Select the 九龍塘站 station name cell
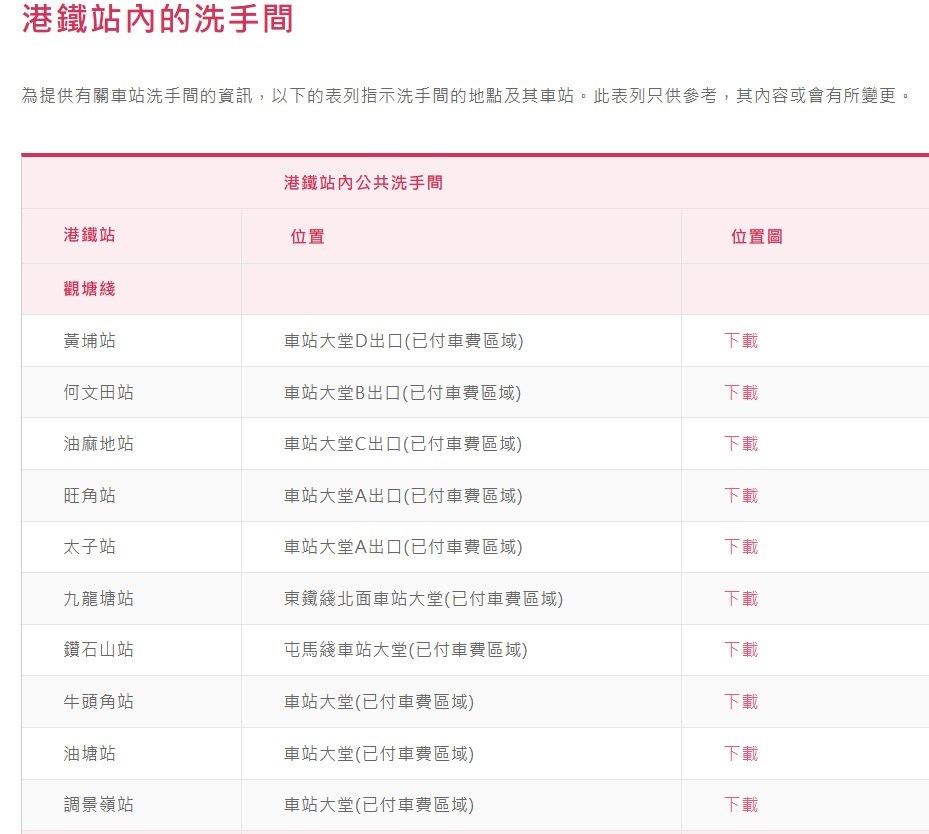 (x=98, y=599)
